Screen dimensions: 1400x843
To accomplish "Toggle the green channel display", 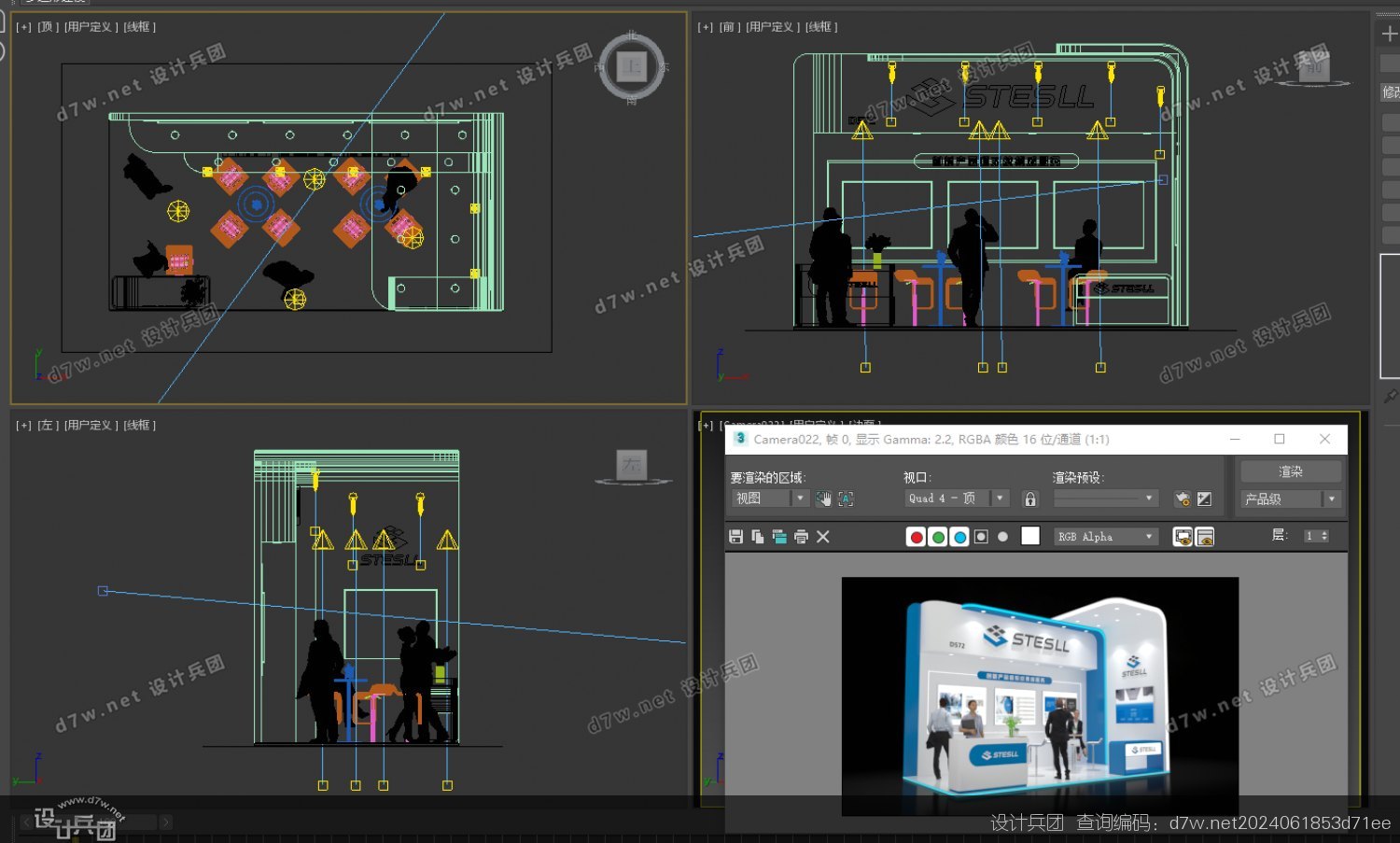I will point(938,537).
